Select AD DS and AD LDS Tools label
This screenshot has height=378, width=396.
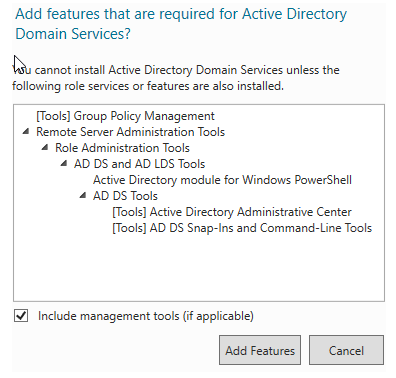(x=139, y=164)
